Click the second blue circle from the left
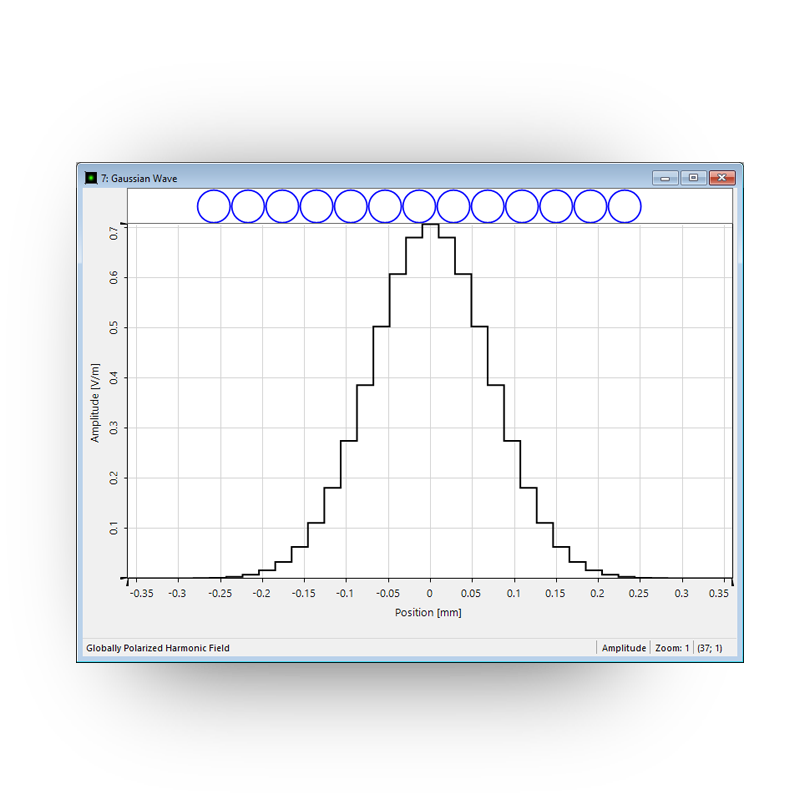Screen dimensions: 800x800 (248, 206)
